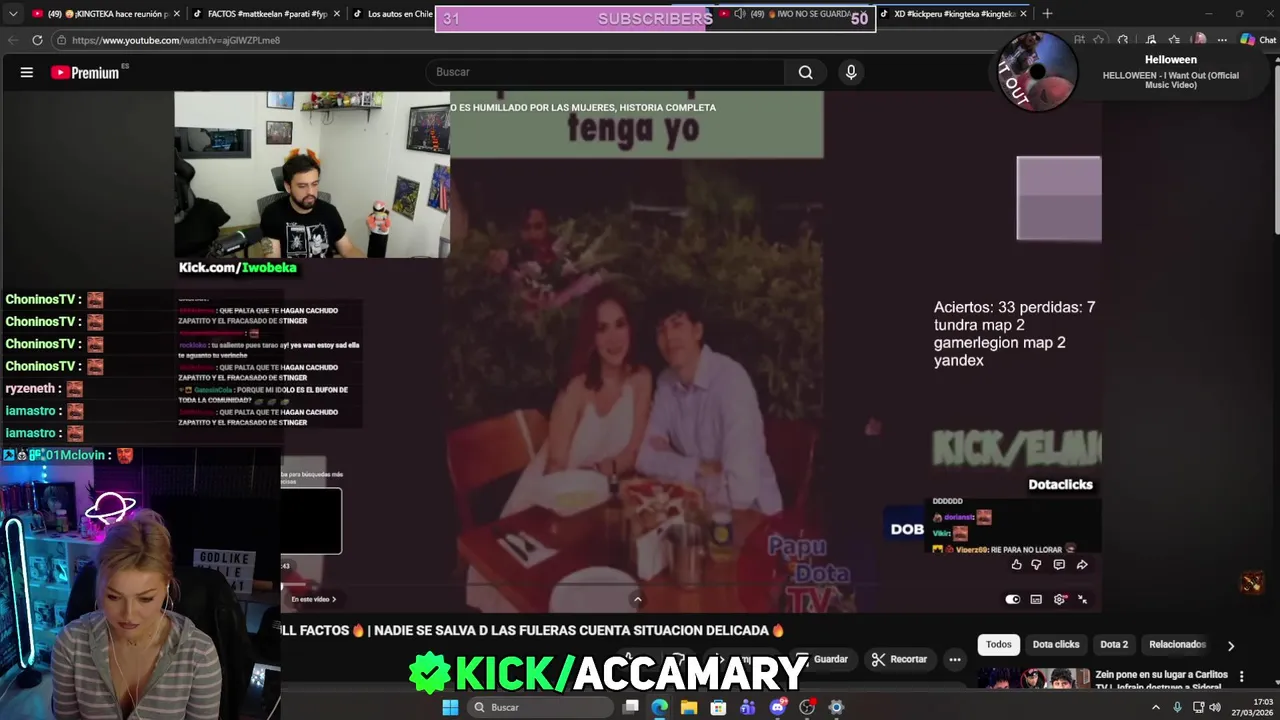Open the comments icon in player

[1059, 565]
